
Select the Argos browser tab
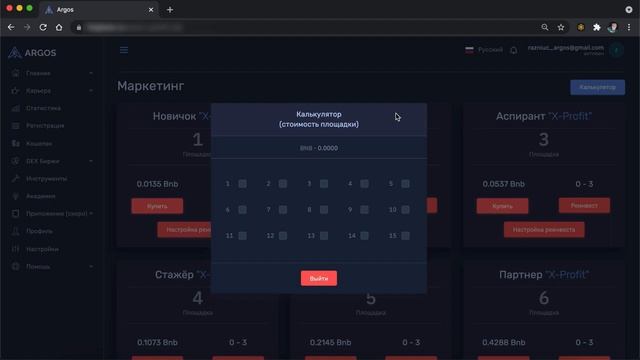[98, 9]
